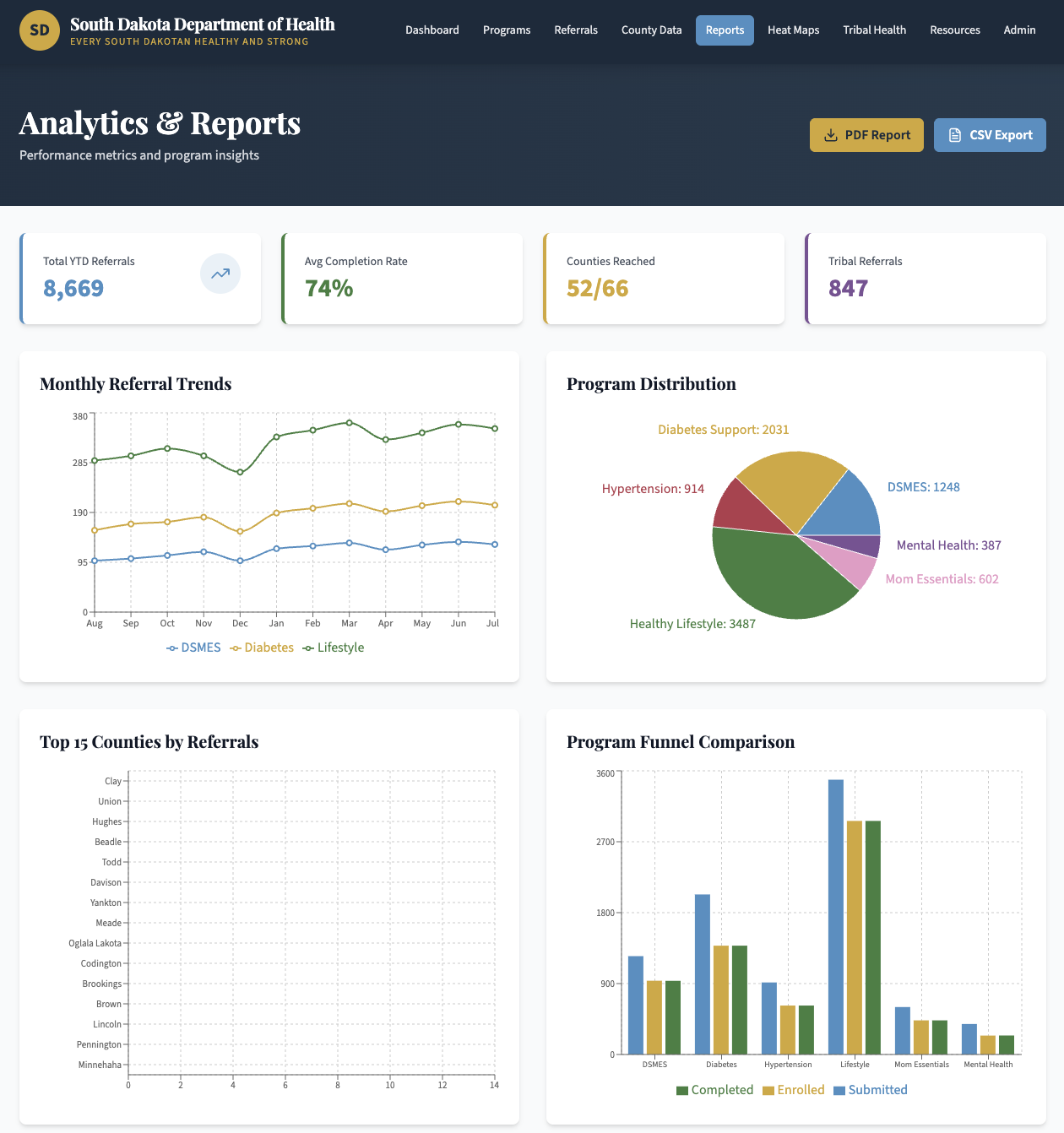Click the Counties Reached 52/66 value

pyautogui.click(x=598, y=288)
